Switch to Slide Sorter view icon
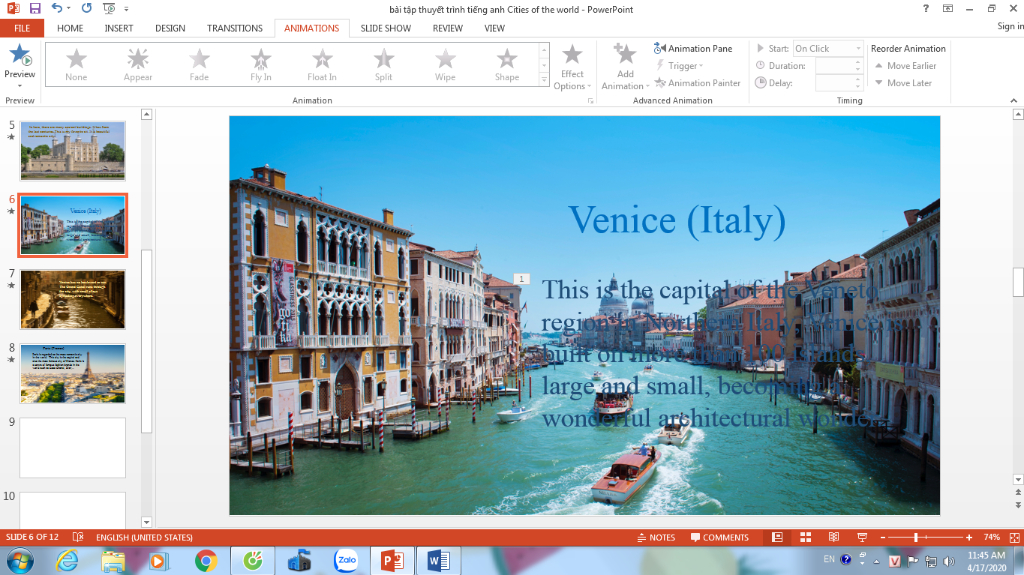 (x=806, y=537)
